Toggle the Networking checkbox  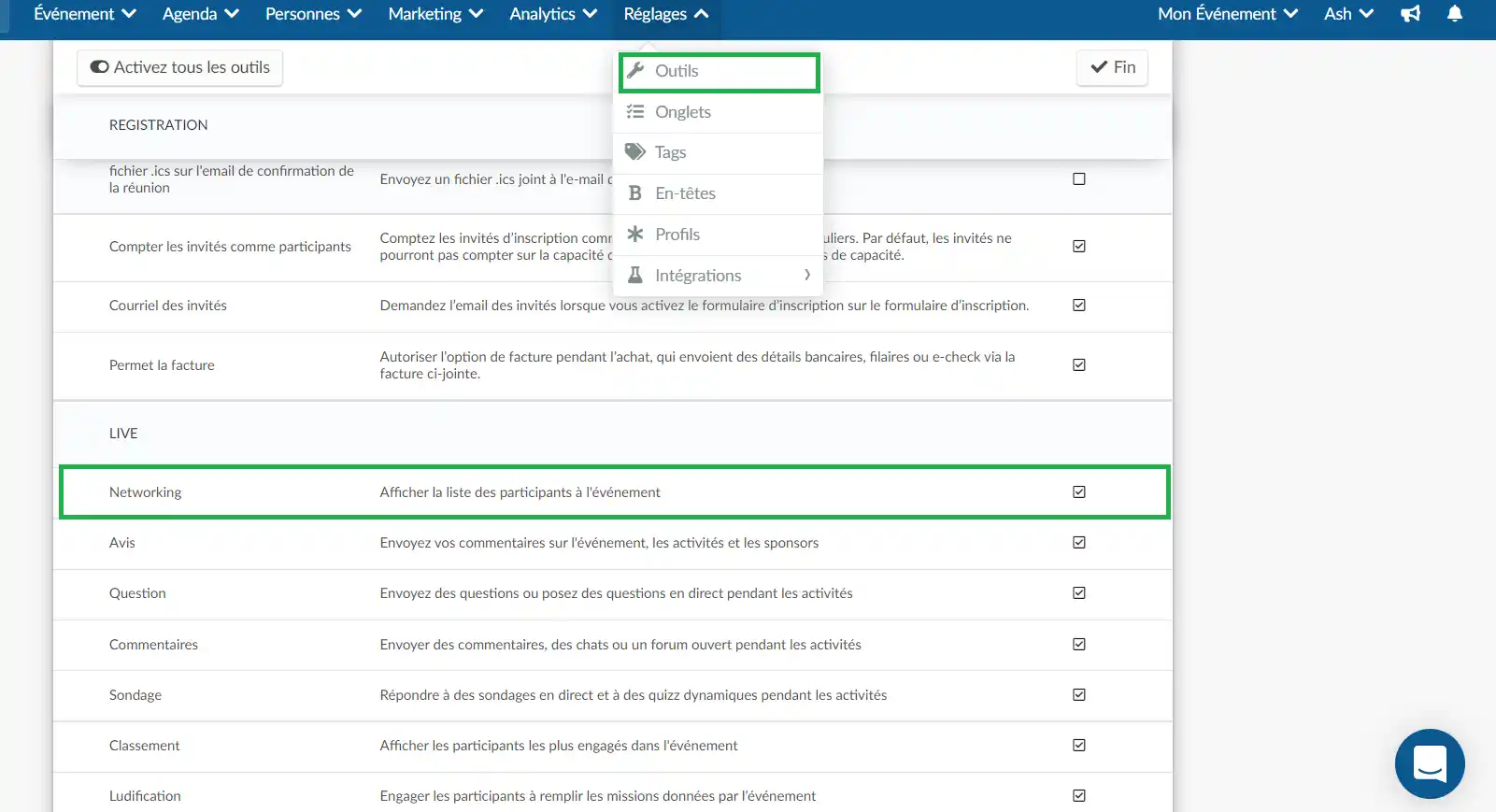coord(1079,491)
